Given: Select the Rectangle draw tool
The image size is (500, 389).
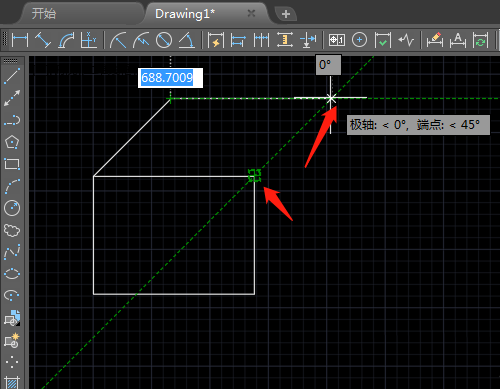Looking at the screenshot, I should (12, 164).
